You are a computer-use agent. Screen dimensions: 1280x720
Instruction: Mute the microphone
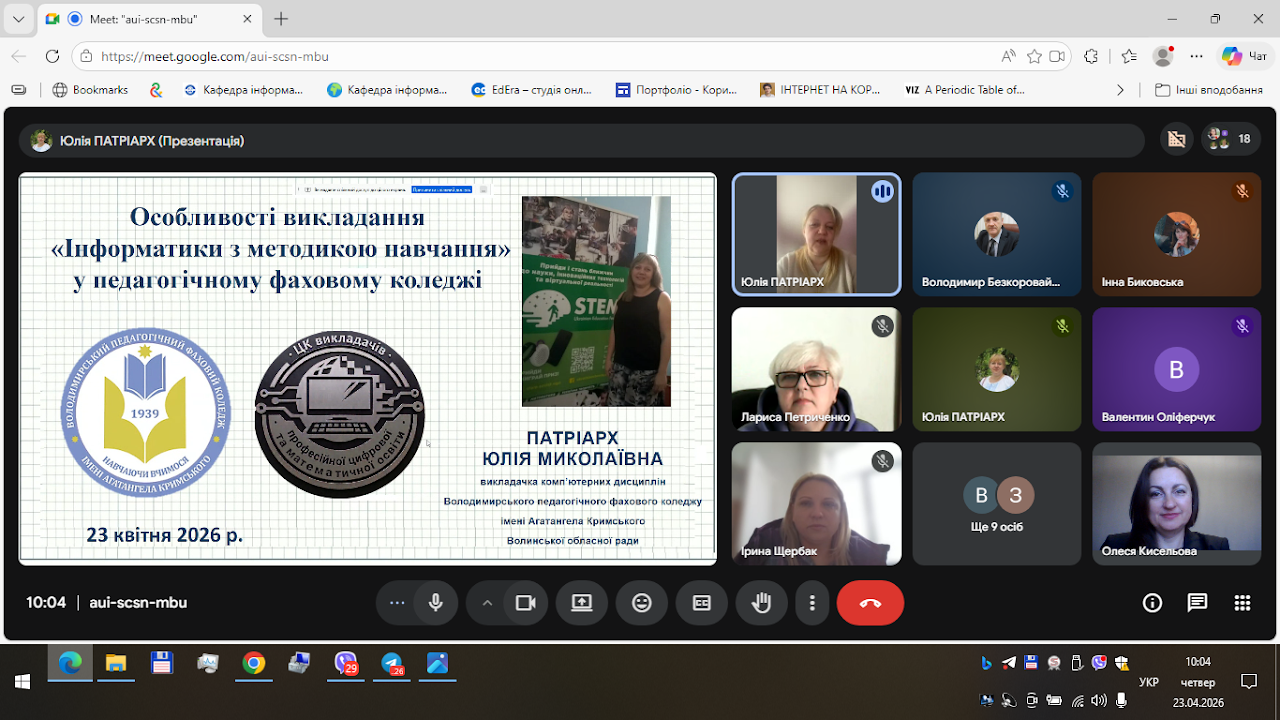tap(436, 603)
